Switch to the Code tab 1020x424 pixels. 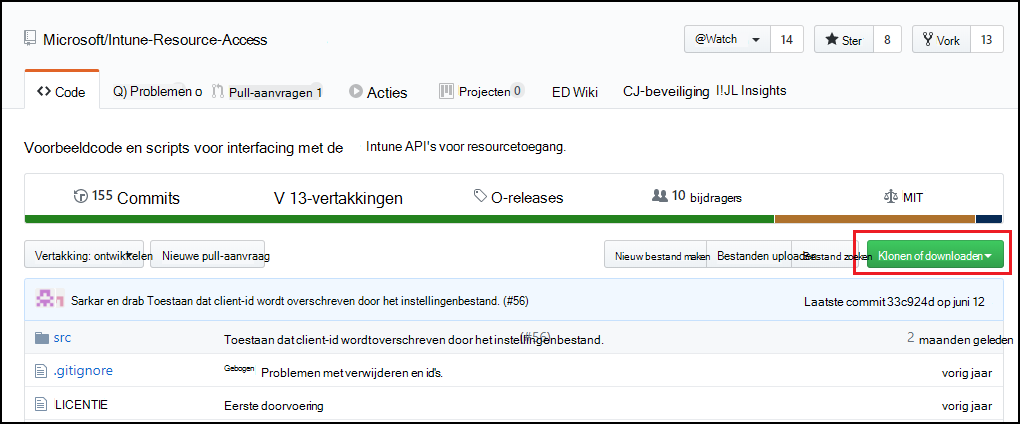[x=62, y=92]
